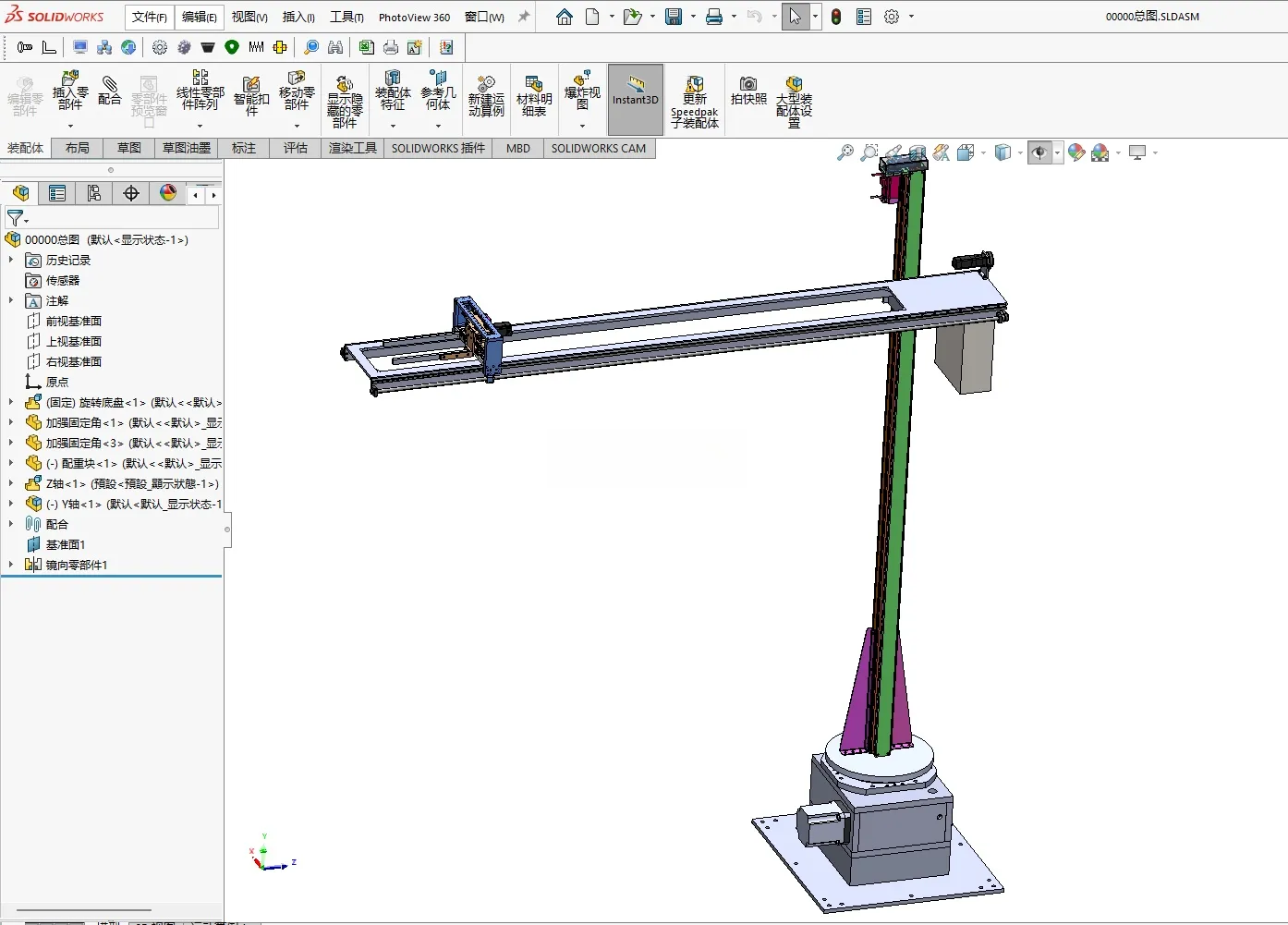The height and width of the screenshot is (925, 1288).
Task: Expand the Z轴<1> tree node
Action: (x=11, y=483)
